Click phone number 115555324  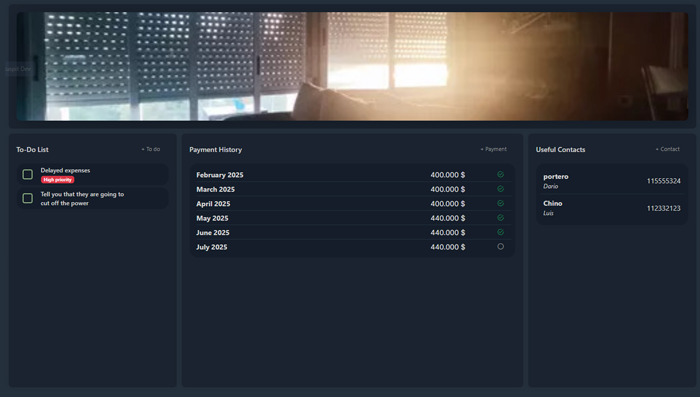(663, 181)
